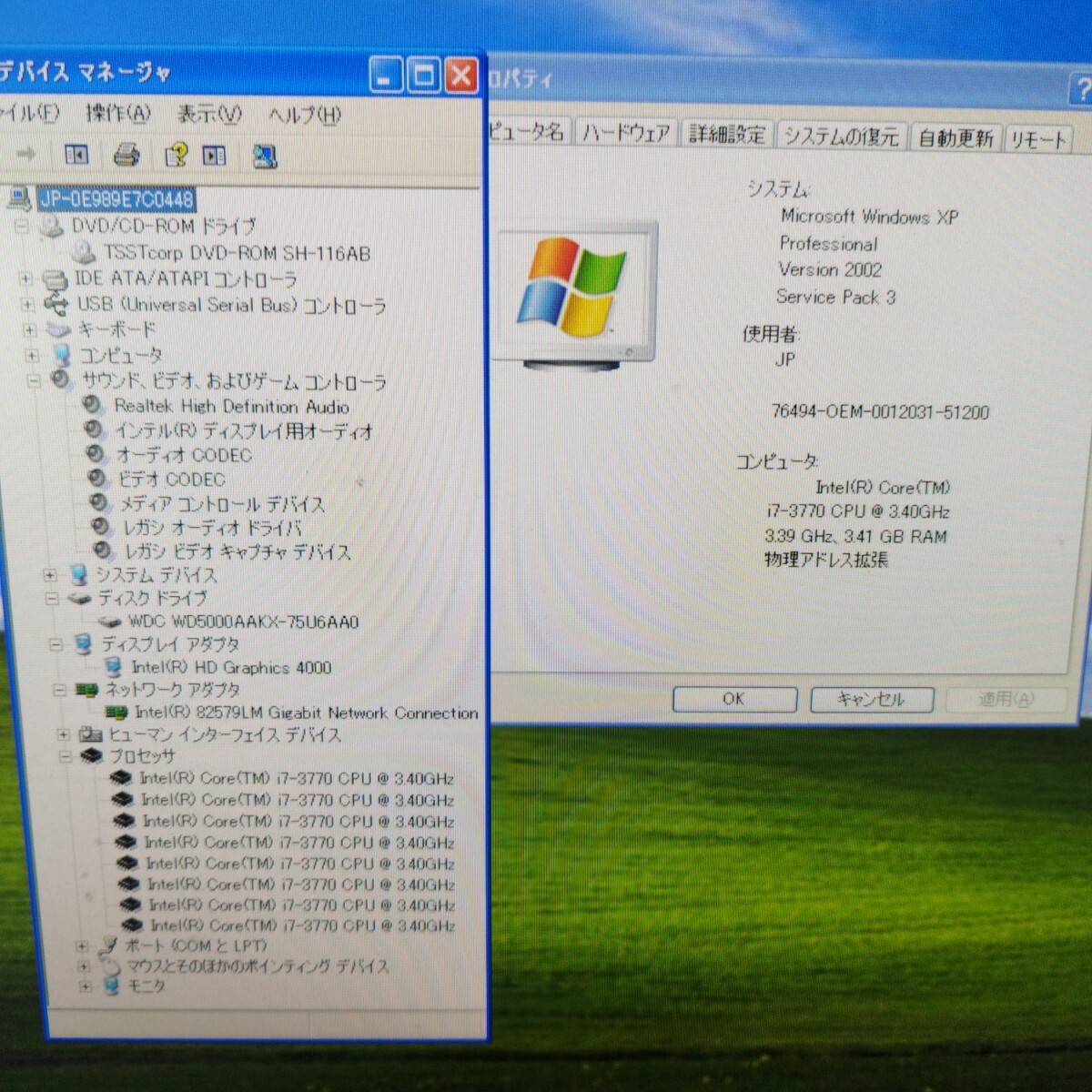Select Intel(R) 82579LM Gigabit Network Connection
This screenshot has height=1092, width=1092.
306,713
